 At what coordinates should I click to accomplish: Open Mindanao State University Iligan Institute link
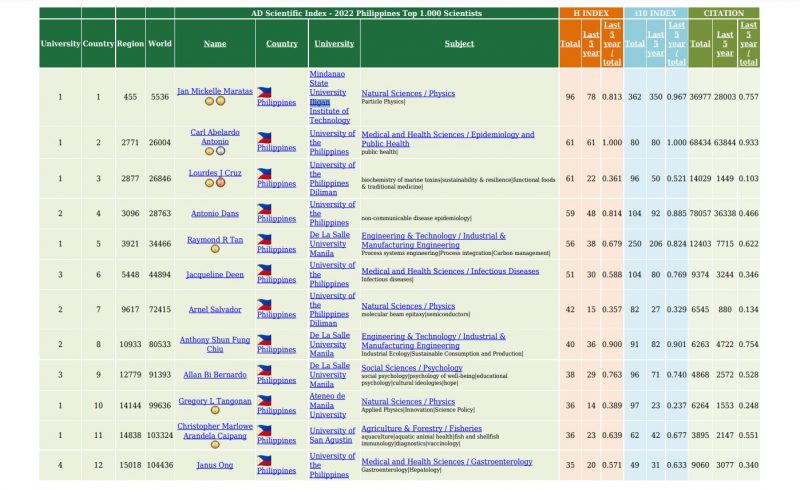pyautogui.click(x=330, y=97)
